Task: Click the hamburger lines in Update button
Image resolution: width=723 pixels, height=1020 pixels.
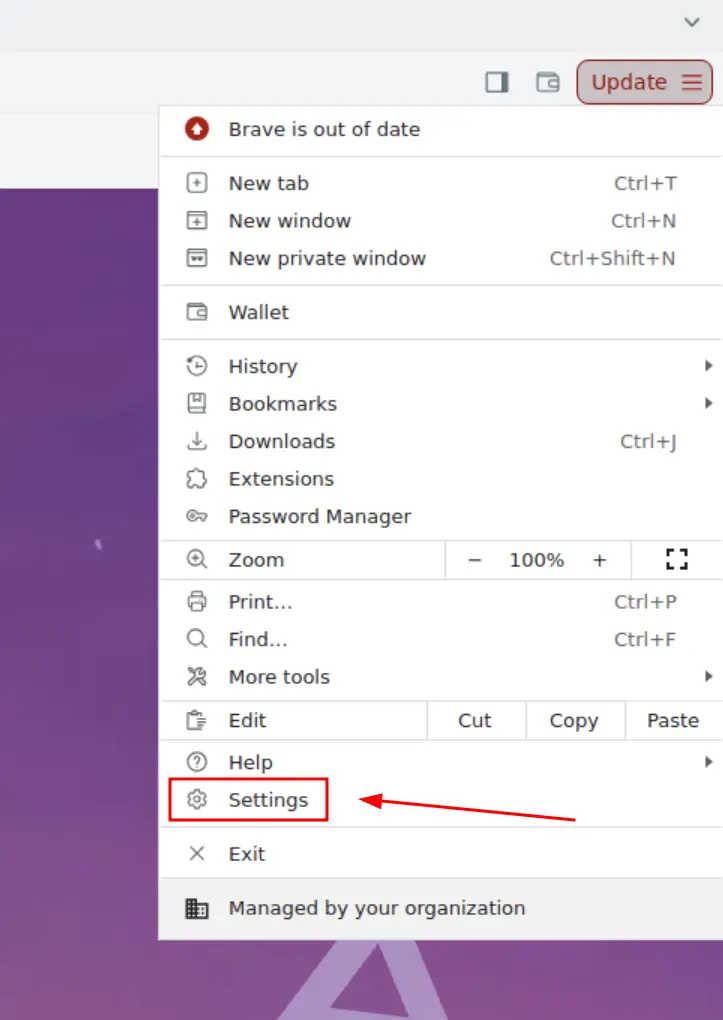Action: pyautogui.click(x=692, y=82)
